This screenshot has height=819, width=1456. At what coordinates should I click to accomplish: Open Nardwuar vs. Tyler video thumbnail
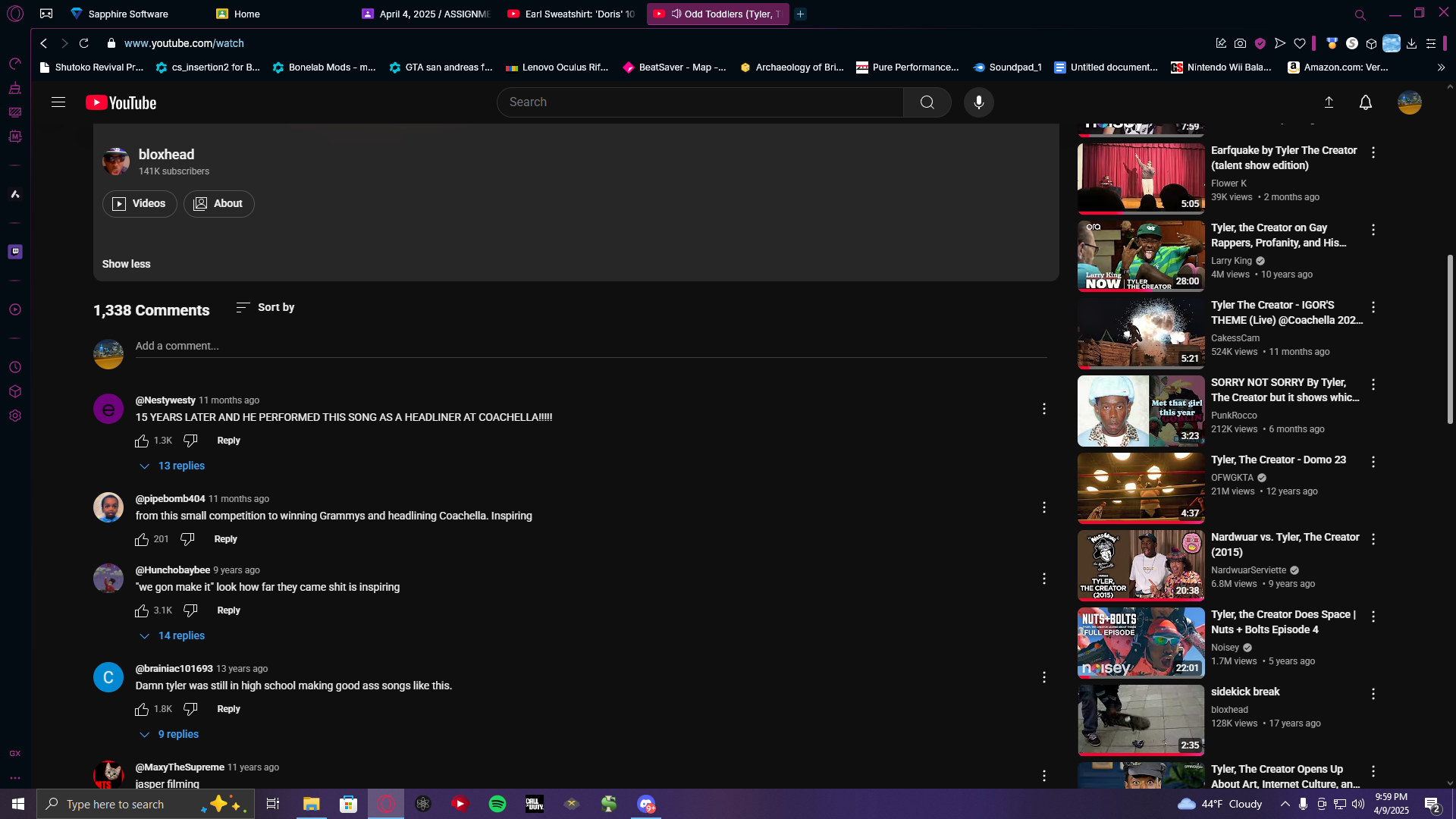(1141, 566)
